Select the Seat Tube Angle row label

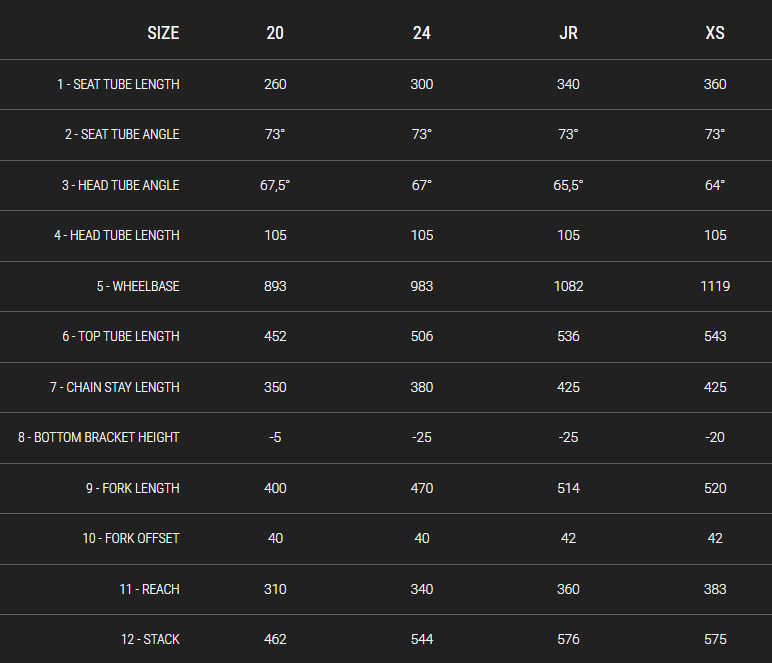point(122,134)
